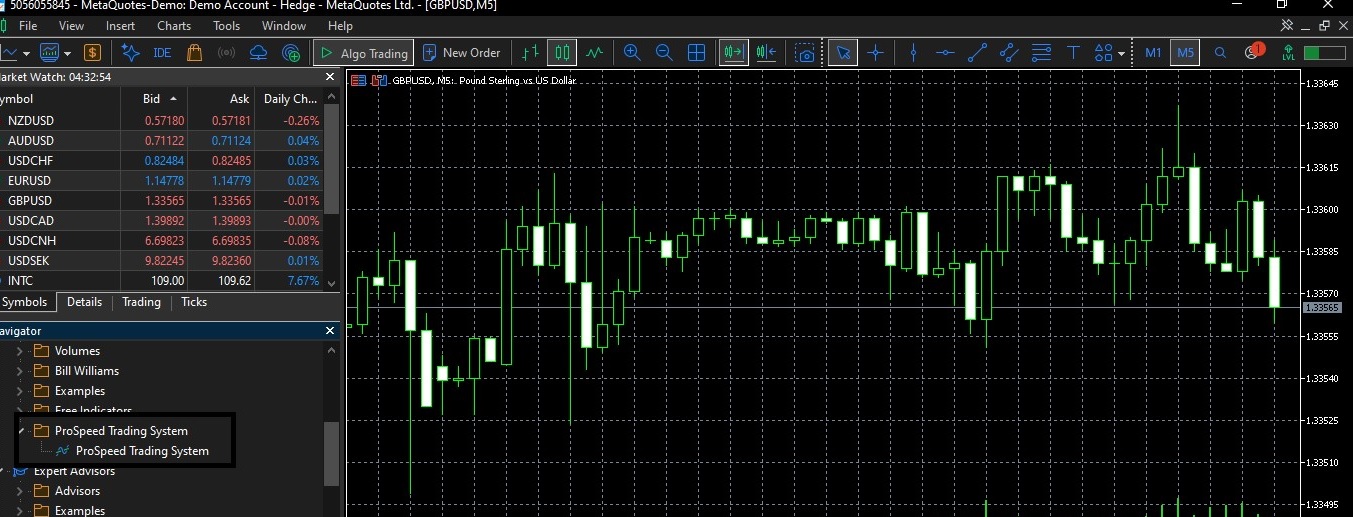Open the Charts menu

coord(174,25)
